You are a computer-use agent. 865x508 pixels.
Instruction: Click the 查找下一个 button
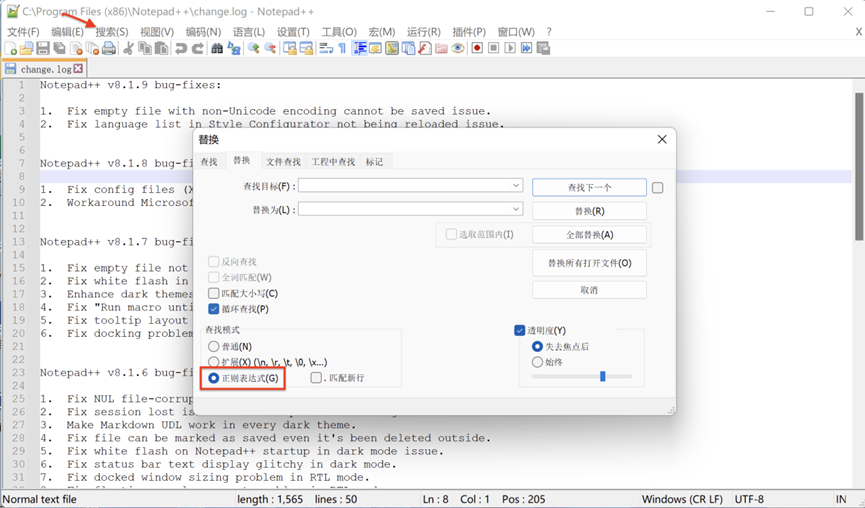pyautogui.click(x=589, y=188)
